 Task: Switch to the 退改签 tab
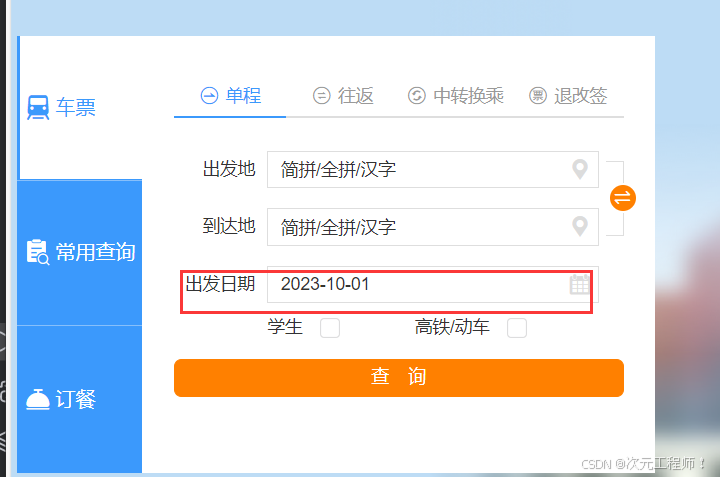[568, 96]
